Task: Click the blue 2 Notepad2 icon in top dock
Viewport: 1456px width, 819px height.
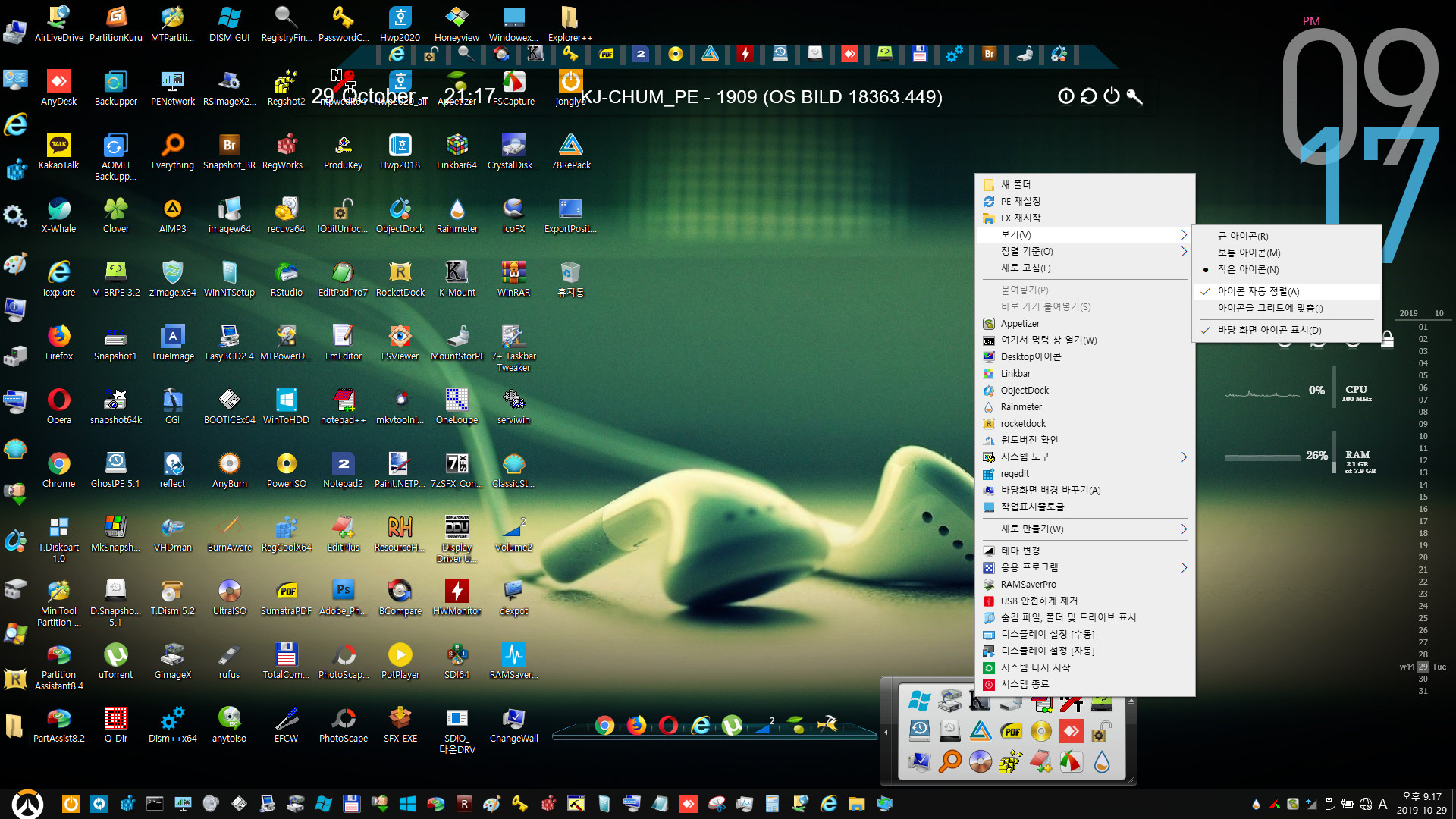Action: (x=641, y=54)
